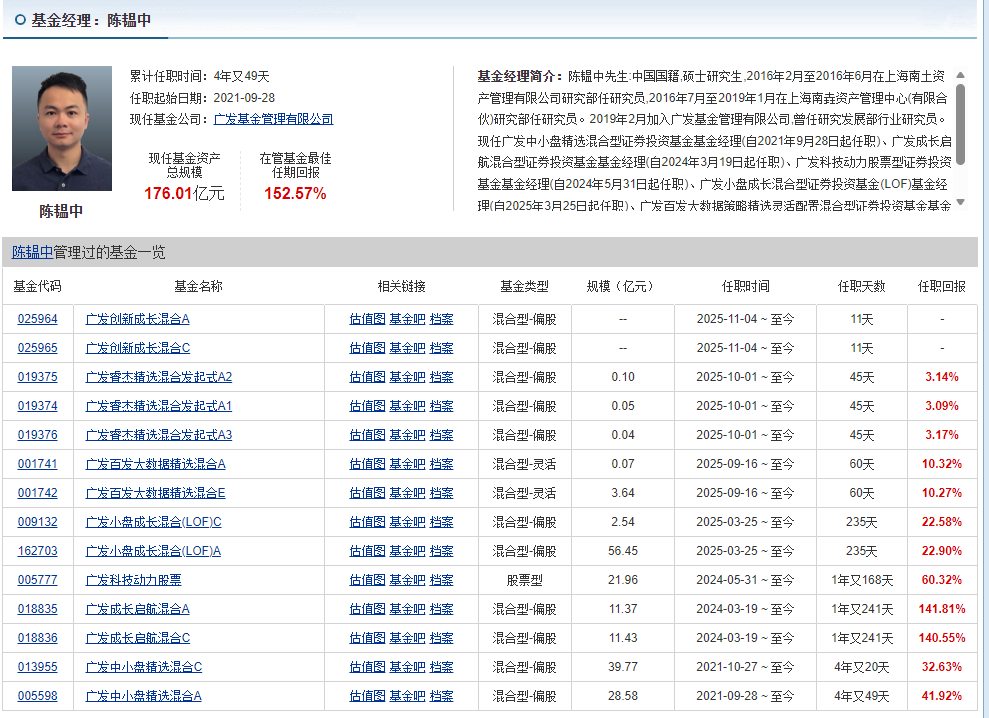Open 档案 for fund 018836
This screenshot has height=718, width=989.
coord(441,638)
